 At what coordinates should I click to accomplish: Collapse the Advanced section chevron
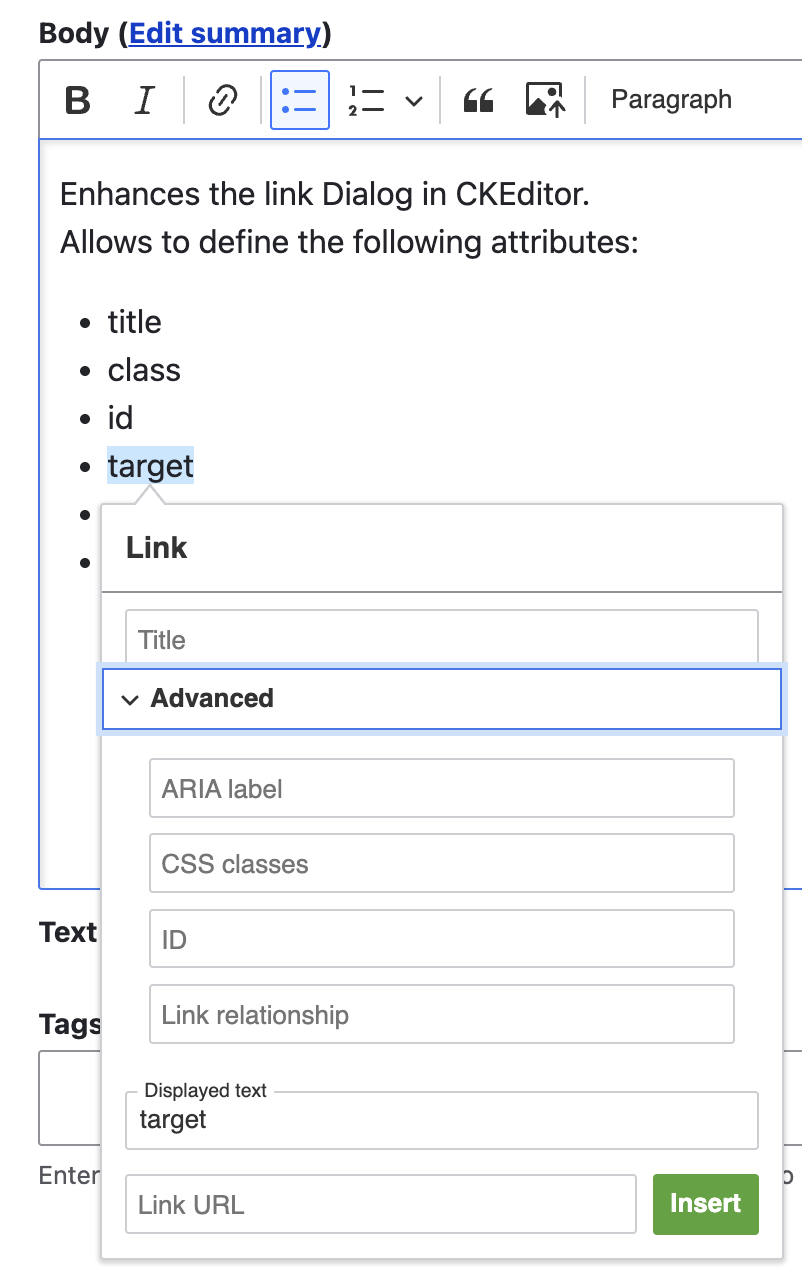pyautogui.click(x=130, y=699)
